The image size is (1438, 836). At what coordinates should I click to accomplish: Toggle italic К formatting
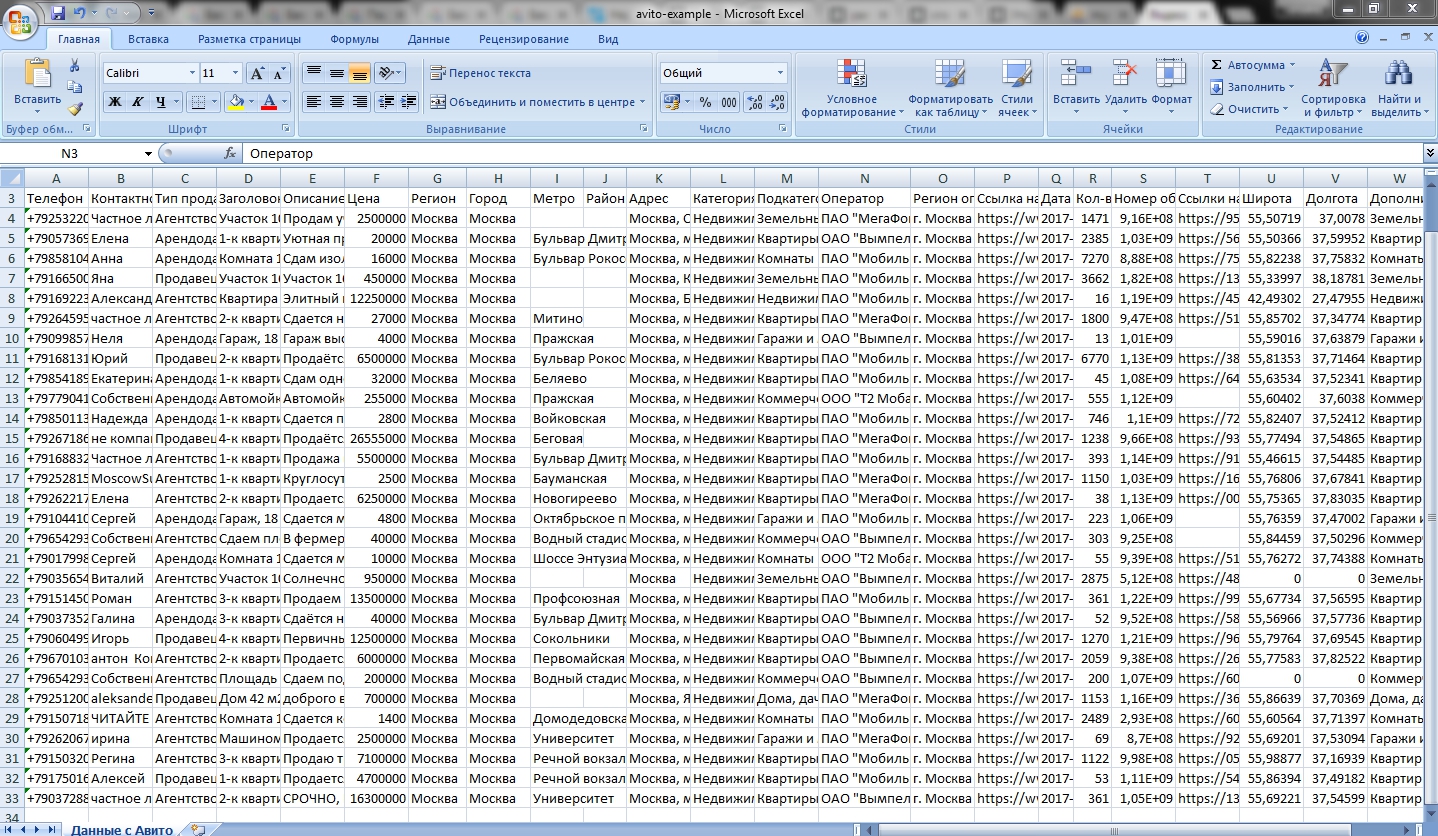138,102
